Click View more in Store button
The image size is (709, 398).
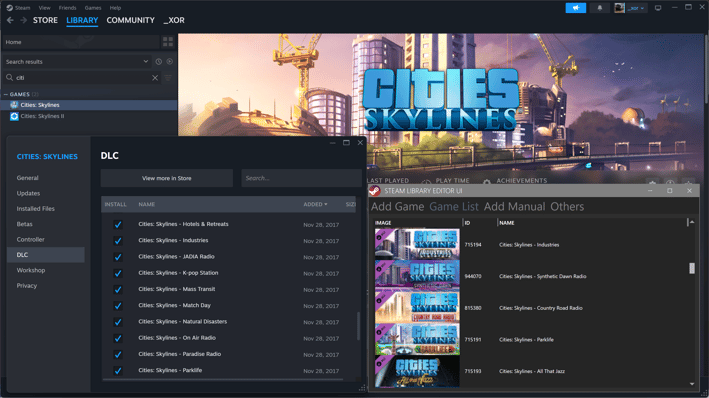166,178
